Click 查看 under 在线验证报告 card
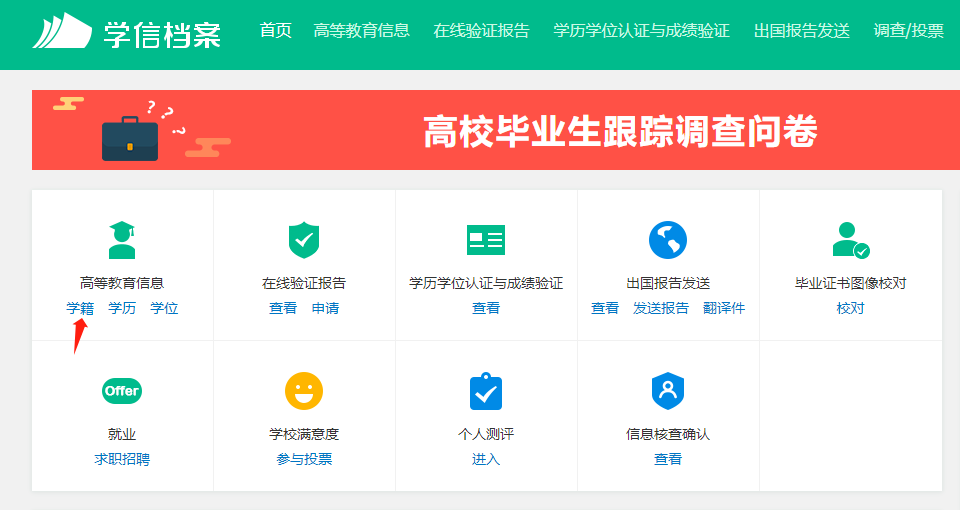960x510 pixels. pyautogui.click(x=283, y=308)
